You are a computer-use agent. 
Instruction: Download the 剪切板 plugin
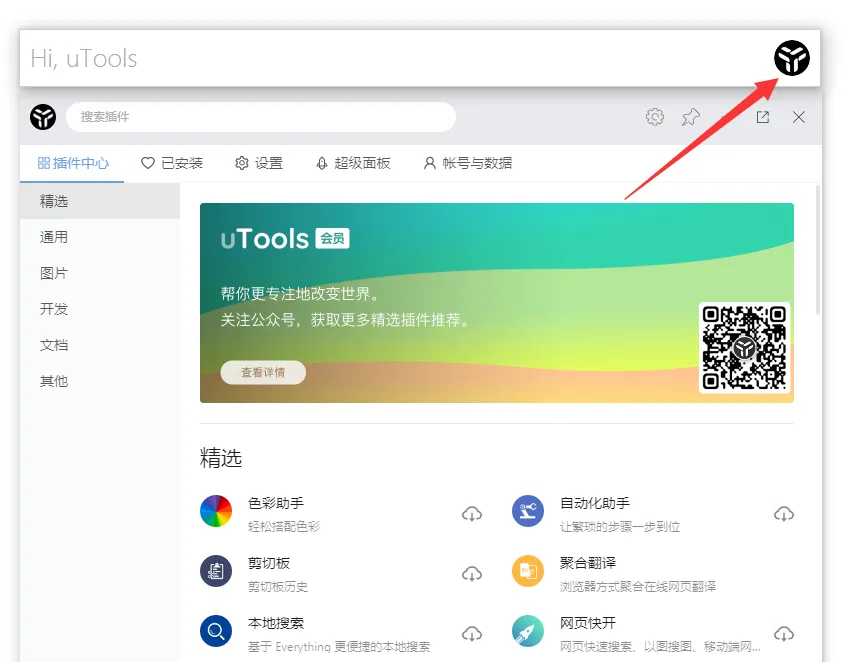coord(472,573)
